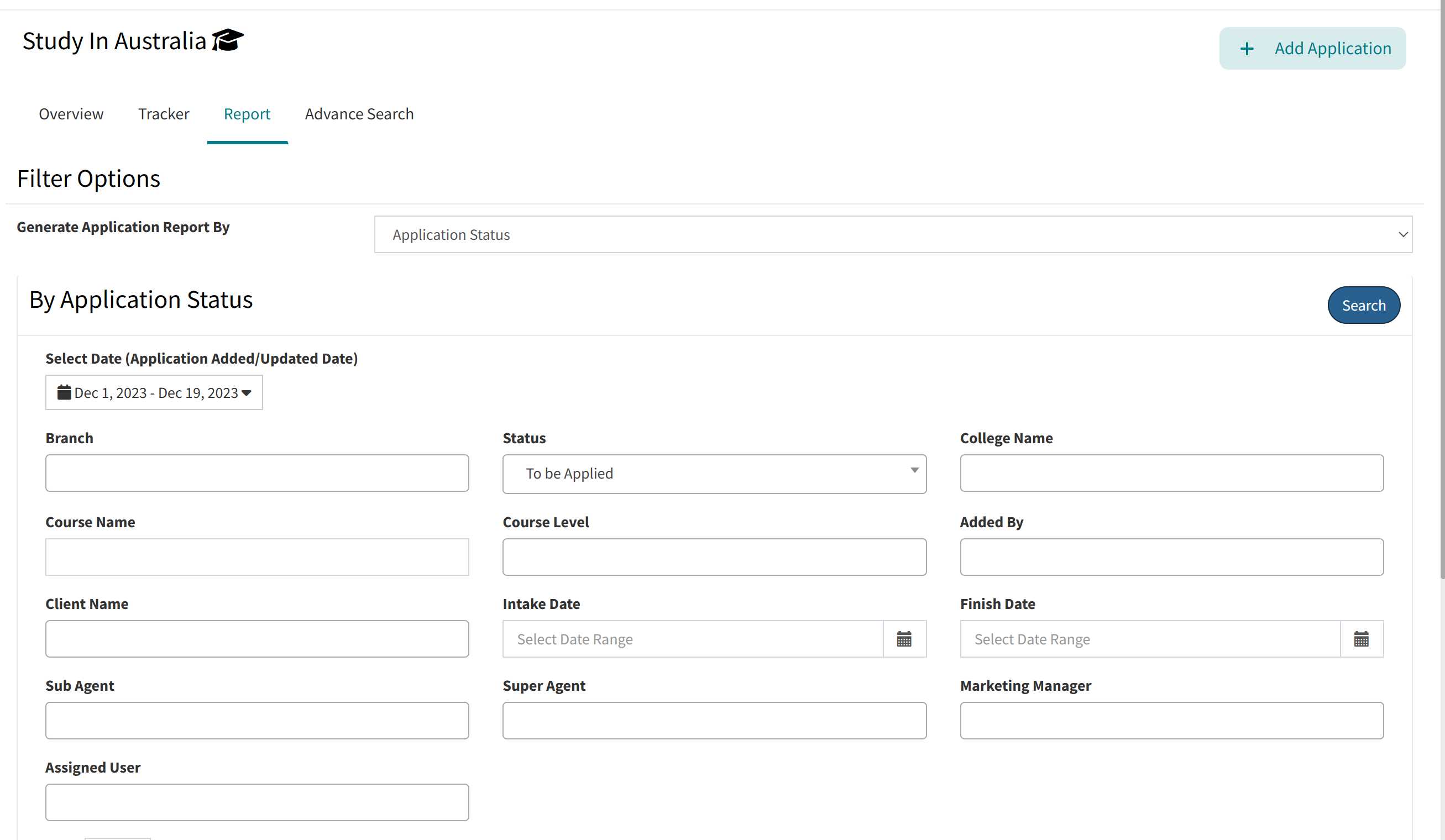This screenshot has width=1445, height=840.
Task: Open the Status dropdown showing To be Applied
Action: tap(714, 474)
